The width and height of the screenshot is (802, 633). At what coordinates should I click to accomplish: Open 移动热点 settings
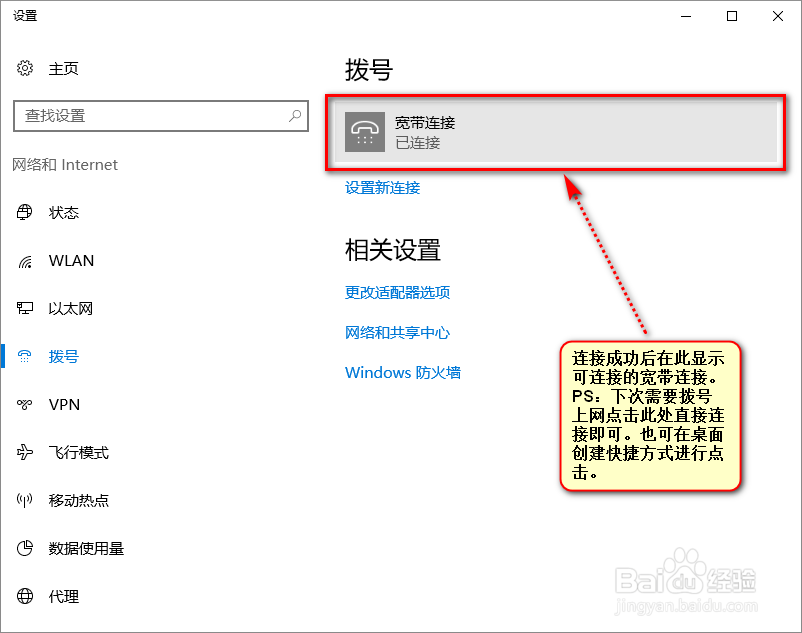click(78, 501)
